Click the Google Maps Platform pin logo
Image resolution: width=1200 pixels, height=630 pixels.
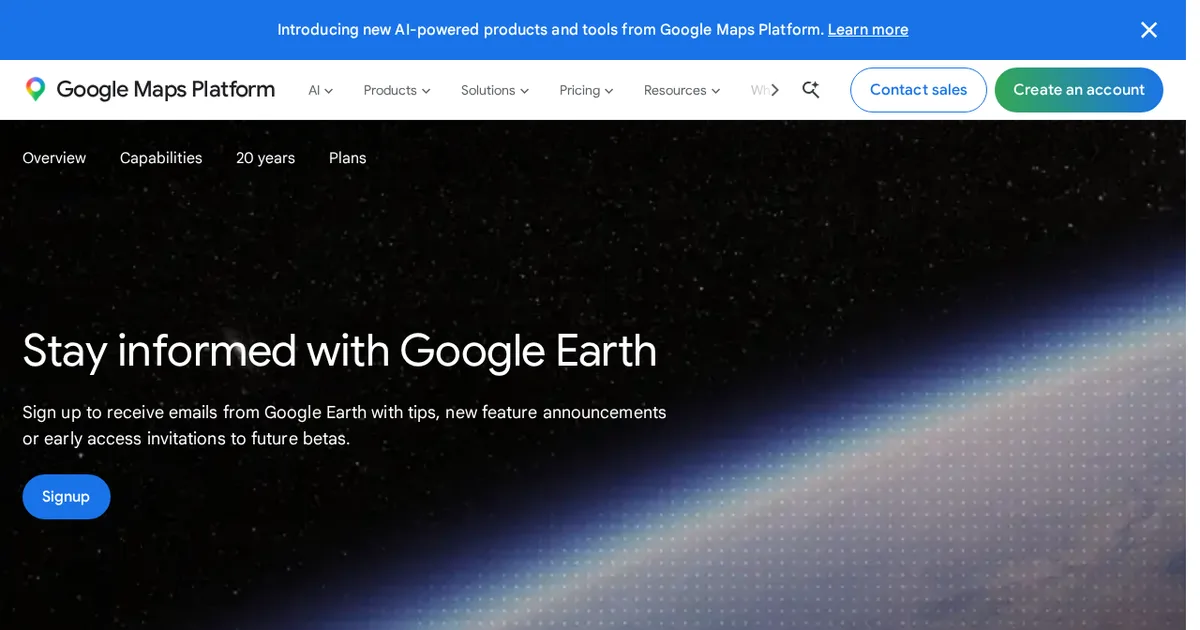(x=36, y=90)
